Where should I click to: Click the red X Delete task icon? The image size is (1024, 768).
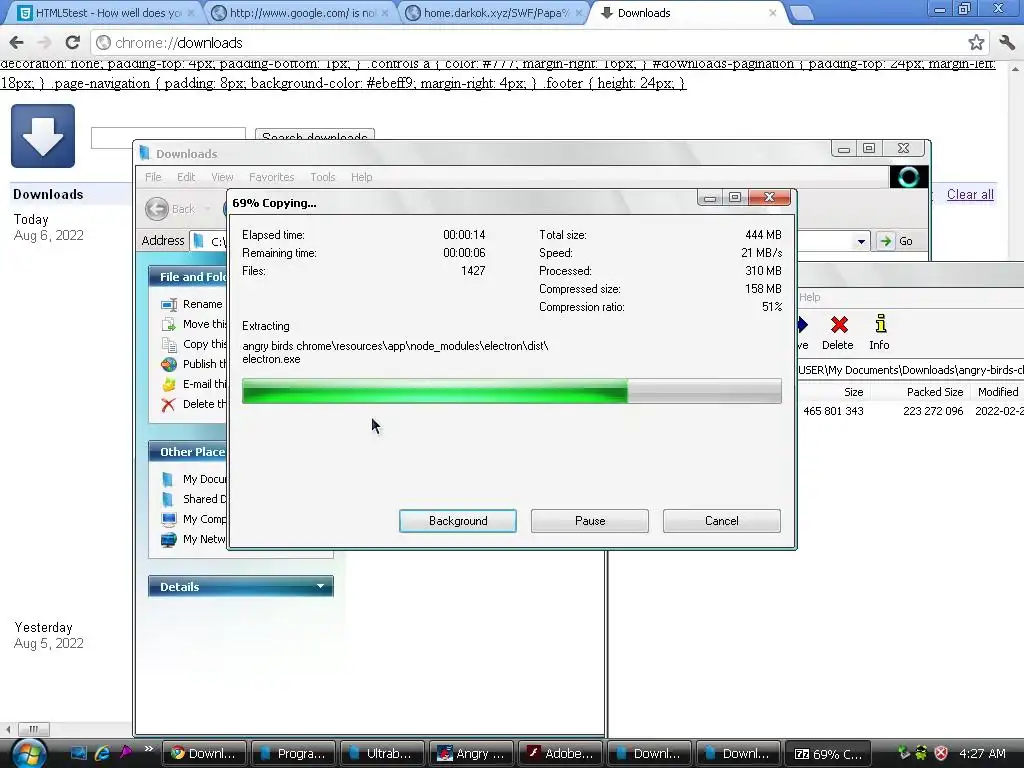point(168,405)
